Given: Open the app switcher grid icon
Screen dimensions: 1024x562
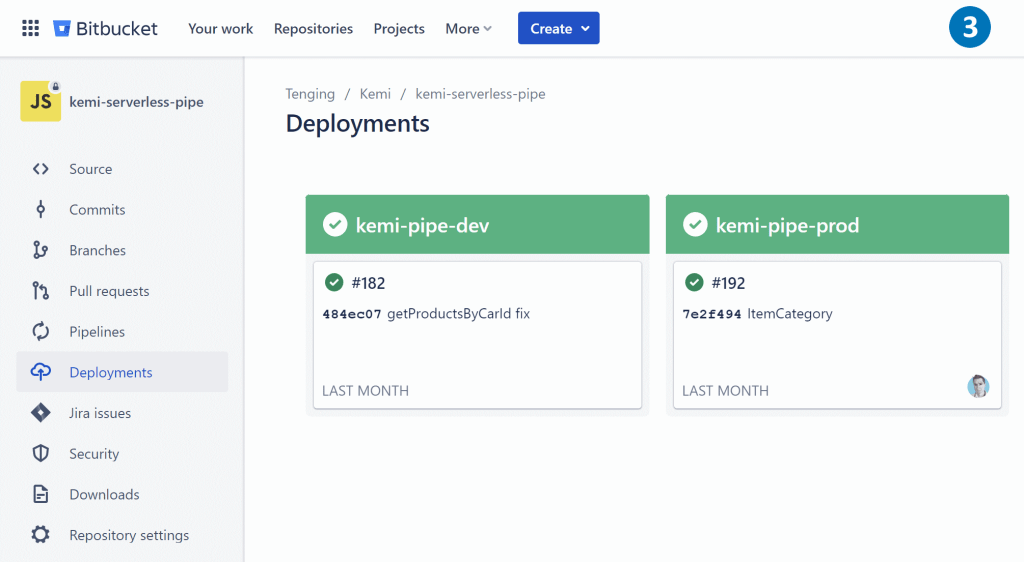Looking at the screenshot, I should 30,28.
